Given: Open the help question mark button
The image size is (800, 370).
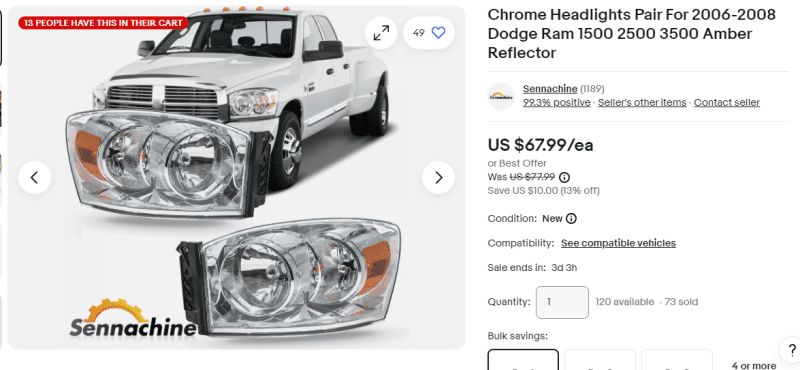Looking at the screenshot, I should point(792,351).
